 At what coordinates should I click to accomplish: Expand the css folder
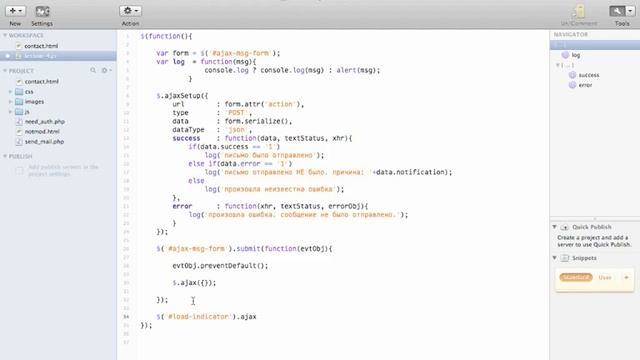[10, 92]
